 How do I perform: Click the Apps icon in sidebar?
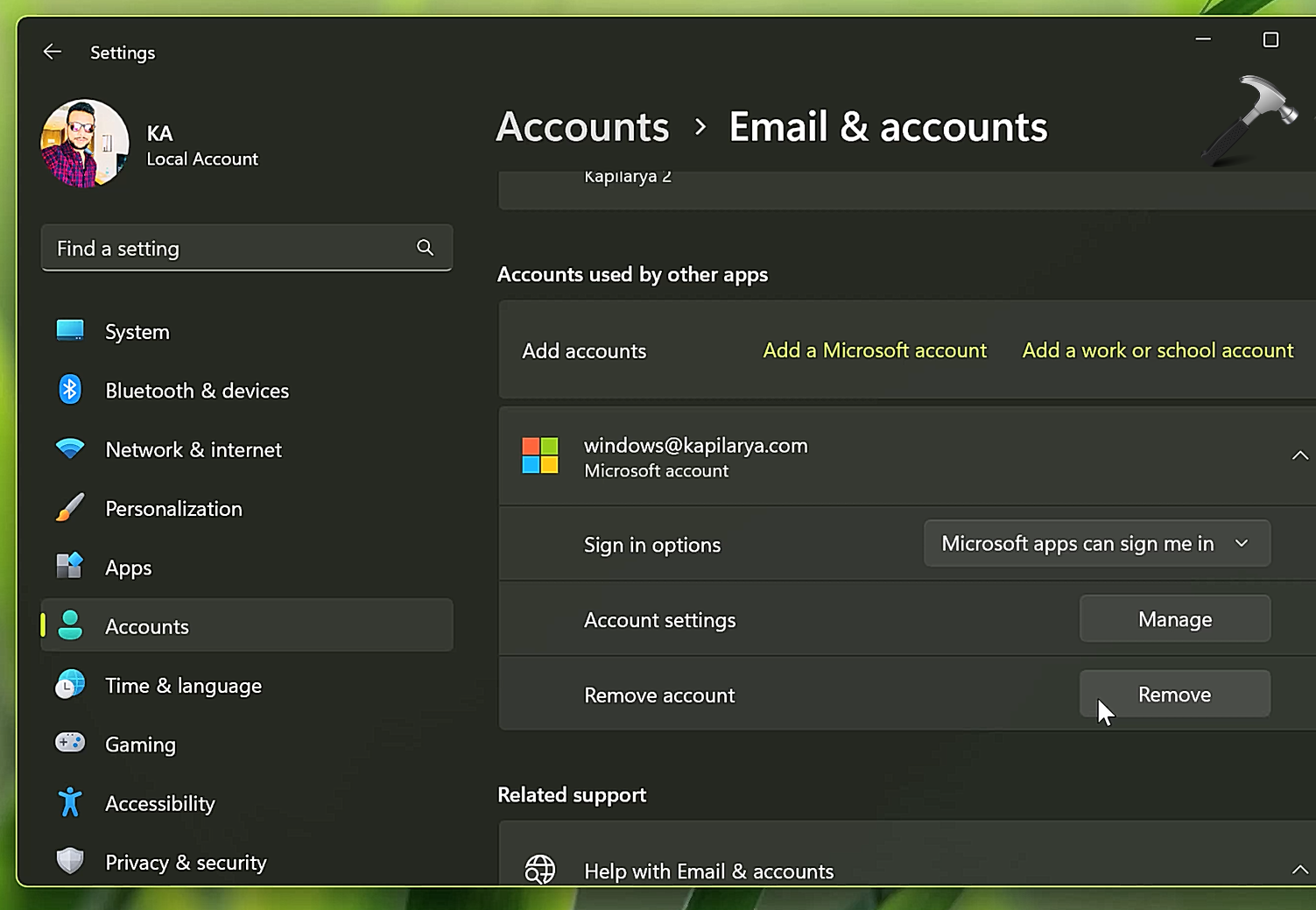(70, 567)
